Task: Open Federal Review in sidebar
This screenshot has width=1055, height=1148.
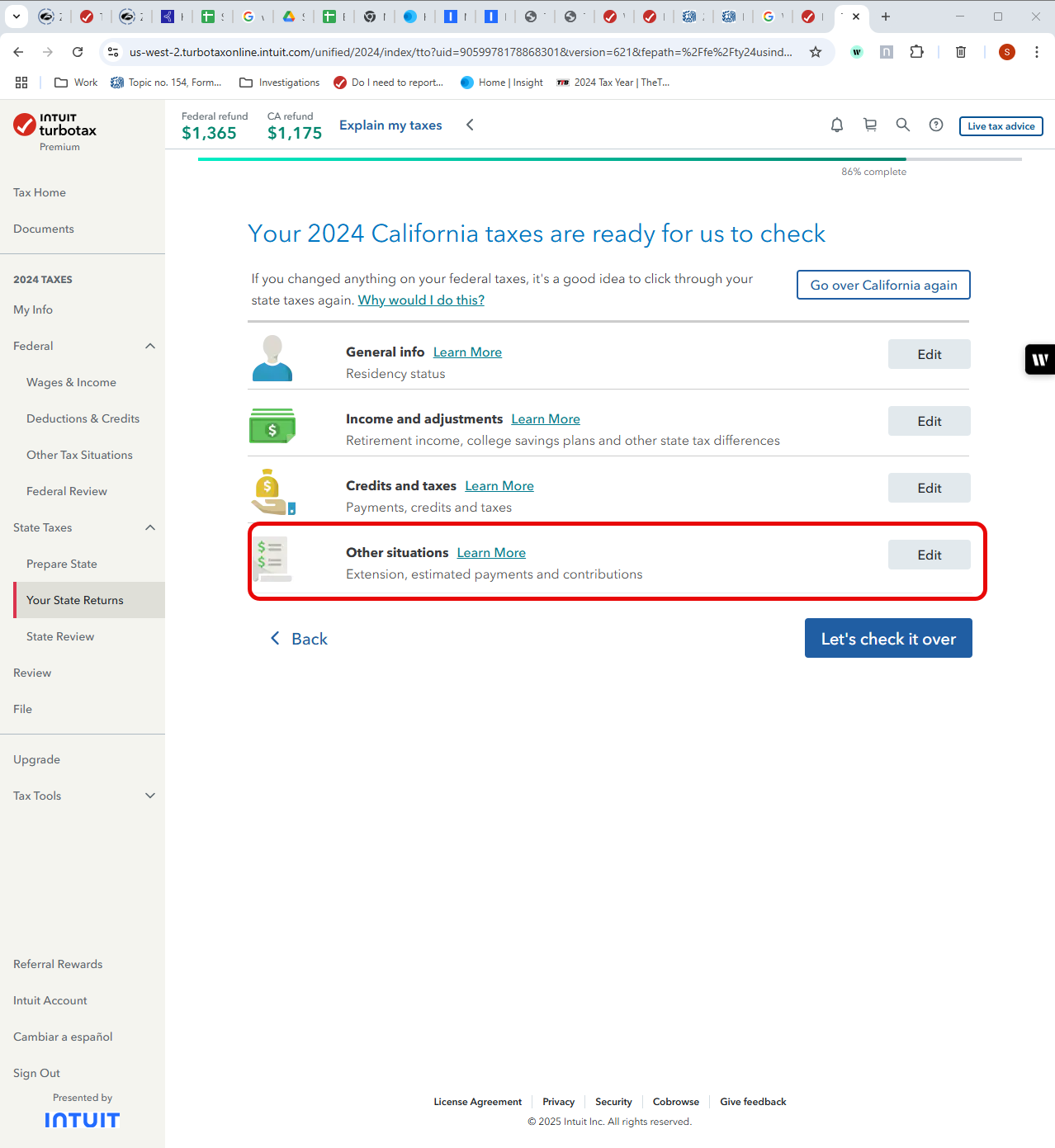Action: 67,491
